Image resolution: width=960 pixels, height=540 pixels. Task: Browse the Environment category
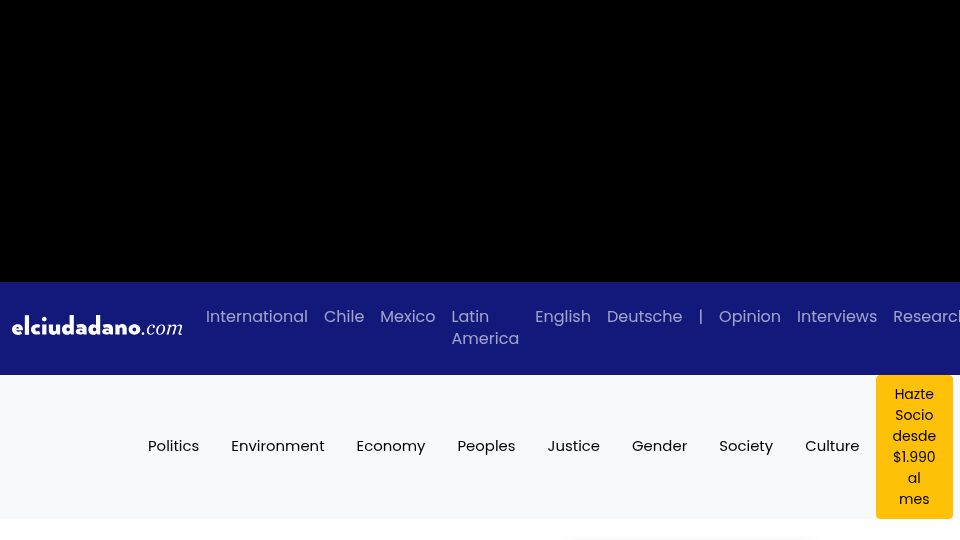pyautogui.click(x=277, y=446)
